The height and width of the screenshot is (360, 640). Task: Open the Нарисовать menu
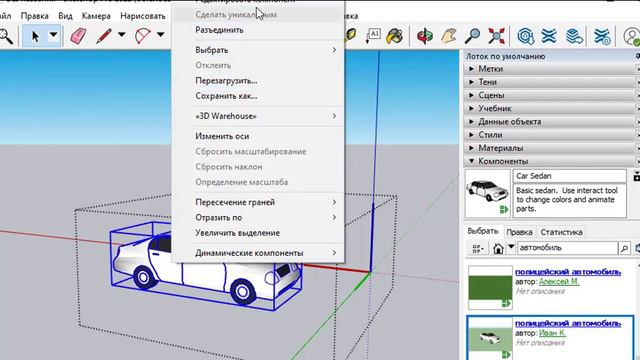[x=143, y=16]
